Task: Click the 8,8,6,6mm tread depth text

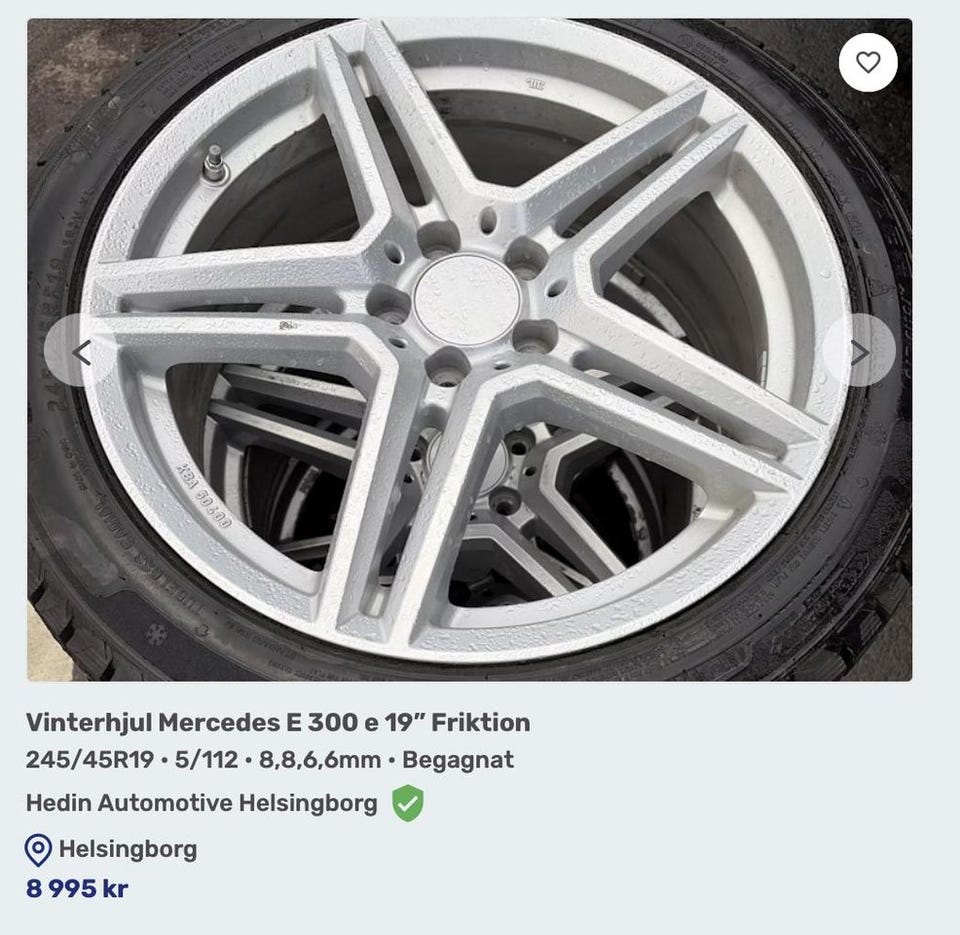Action: 320,760
